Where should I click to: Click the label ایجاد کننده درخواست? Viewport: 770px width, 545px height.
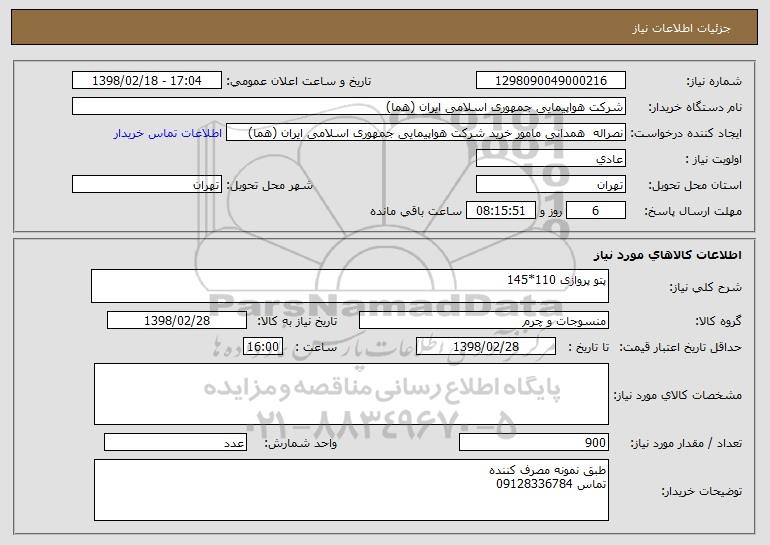pos(686,134)
